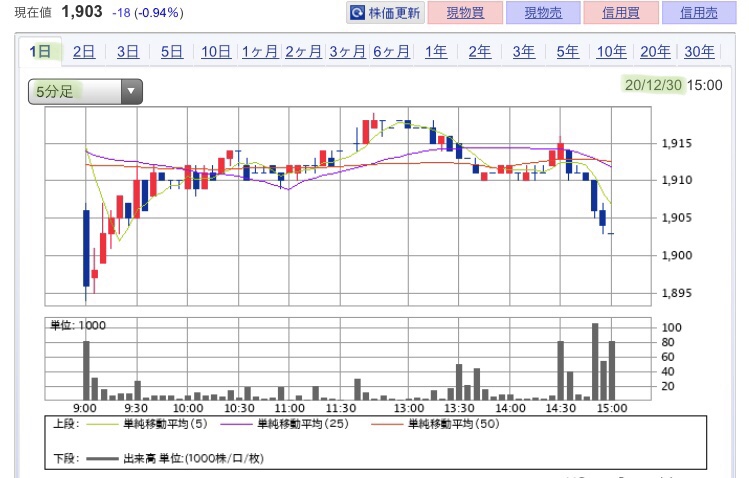Image resolution: width=749 pixels, height=478 pixels.
Task: Click the 株価更新 refresh button
Action: 385,12
